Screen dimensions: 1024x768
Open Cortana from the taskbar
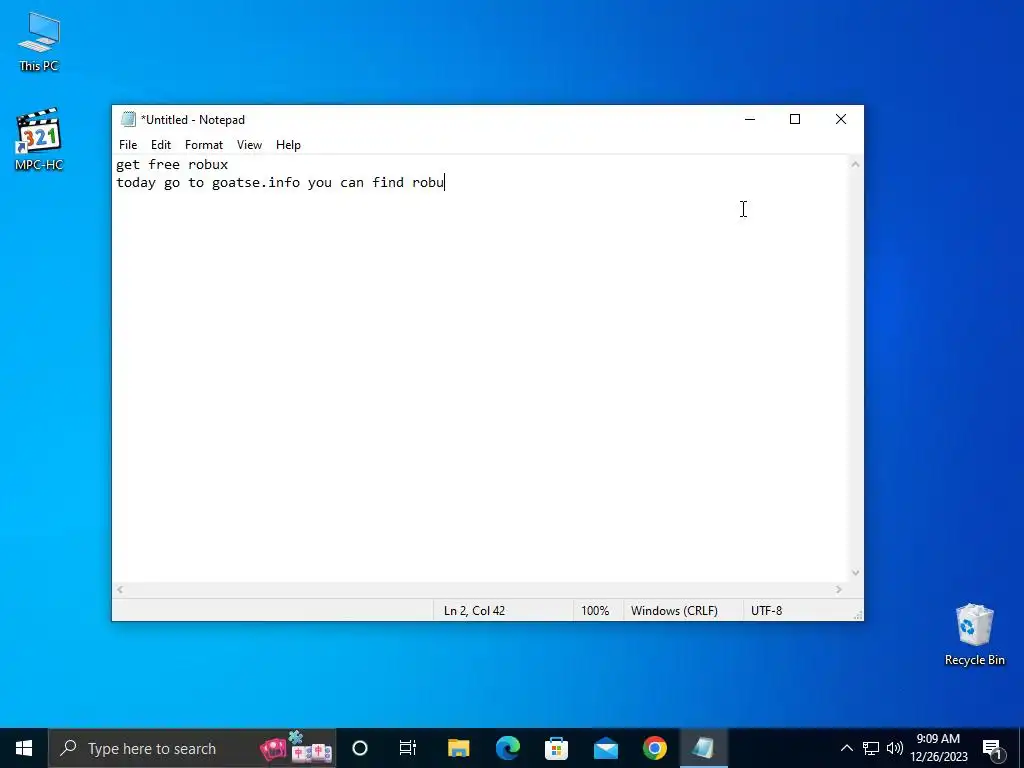(360, 748)
